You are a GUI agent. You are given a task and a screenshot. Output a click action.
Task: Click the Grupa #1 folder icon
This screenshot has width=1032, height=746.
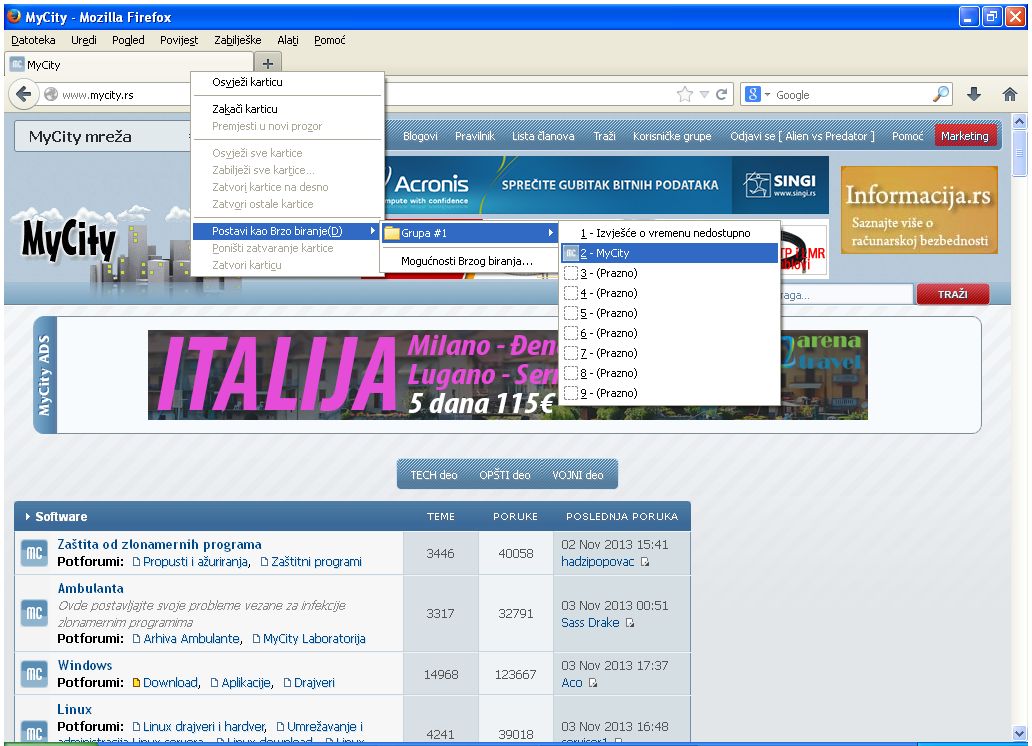392,232
